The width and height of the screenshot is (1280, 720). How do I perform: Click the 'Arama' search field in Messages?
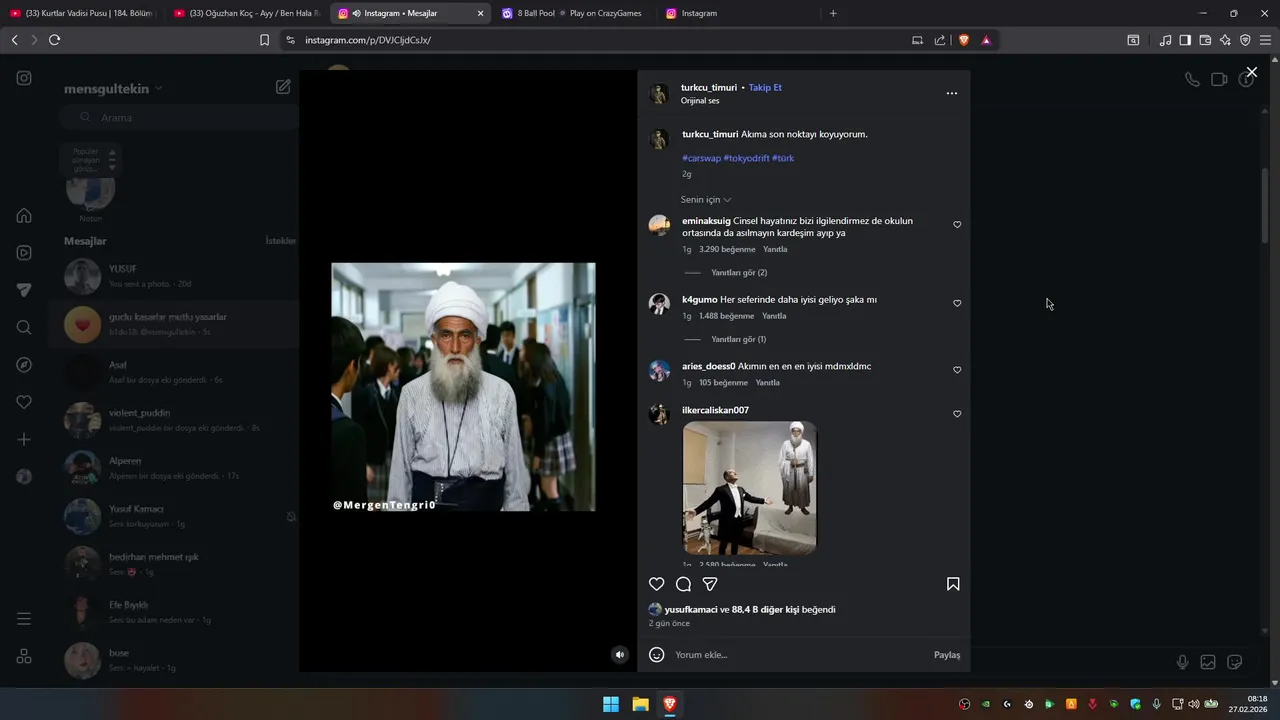[x=180, y=117]
